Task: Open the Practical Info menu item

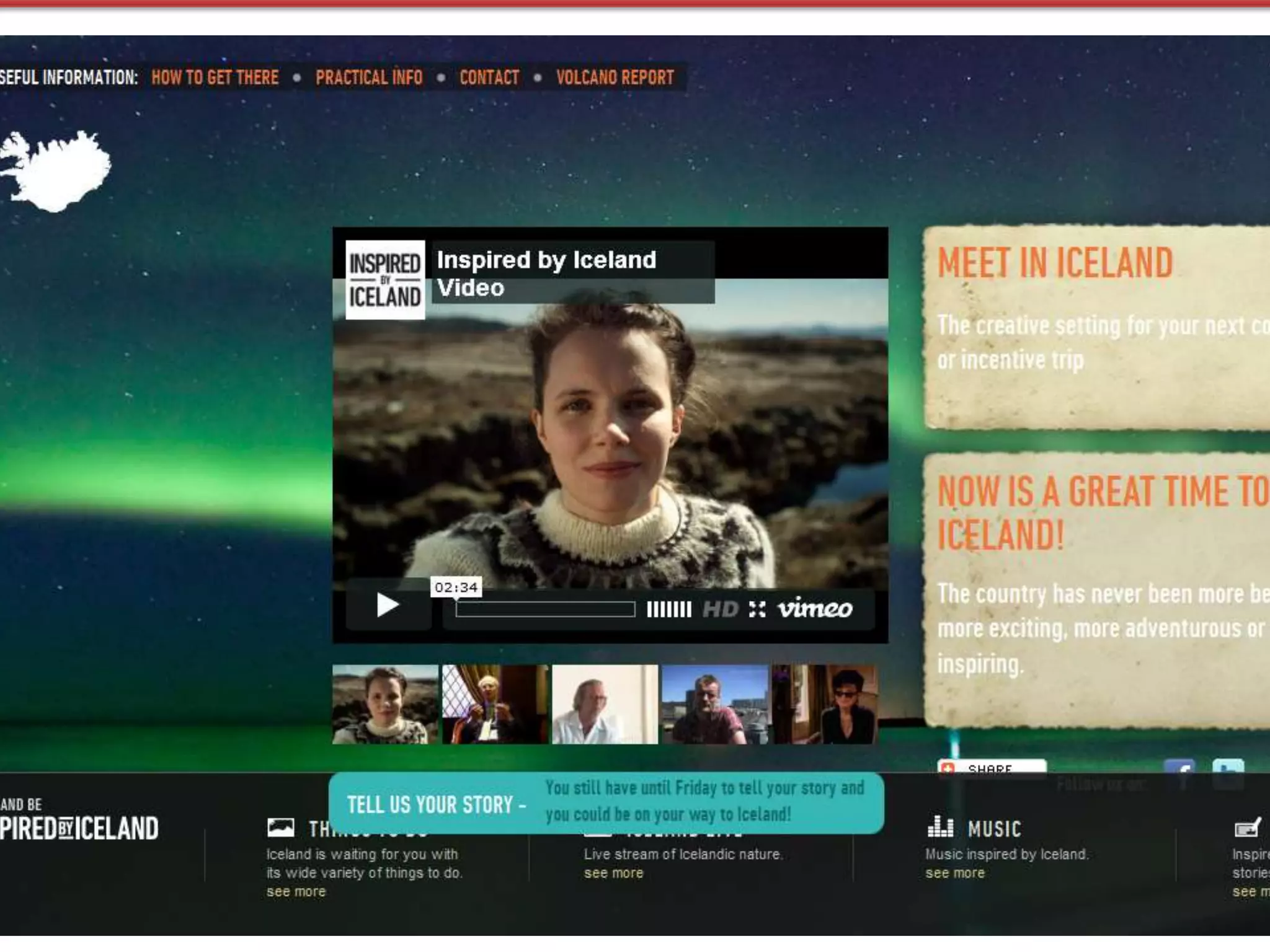Action: 369,77
